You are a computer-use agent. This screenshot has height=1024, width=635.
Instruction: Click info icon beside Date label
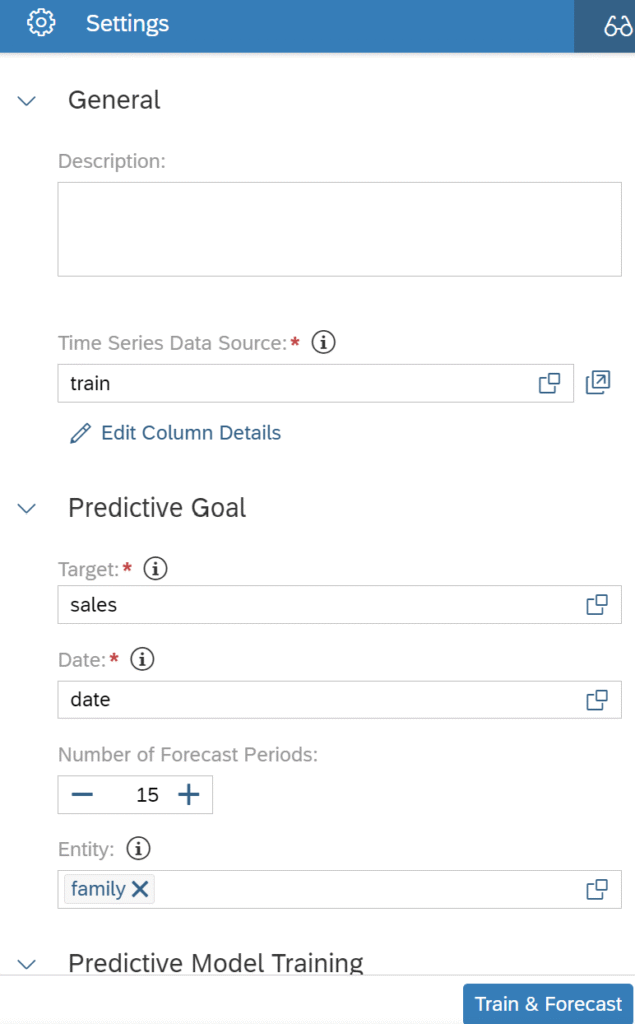[142, 659]
